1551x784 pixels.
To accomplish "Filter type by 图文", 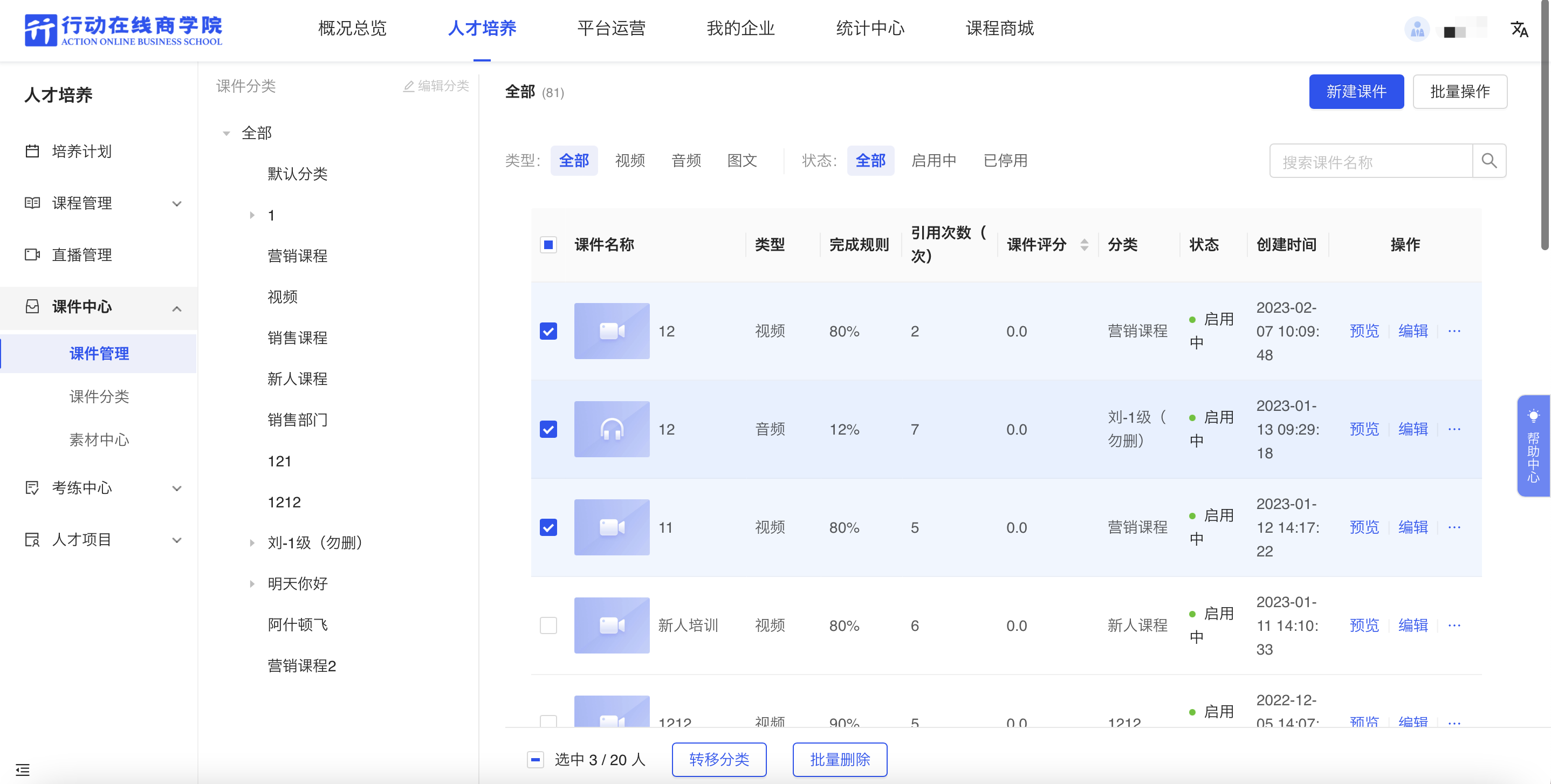I will click(x=742, y=161).
